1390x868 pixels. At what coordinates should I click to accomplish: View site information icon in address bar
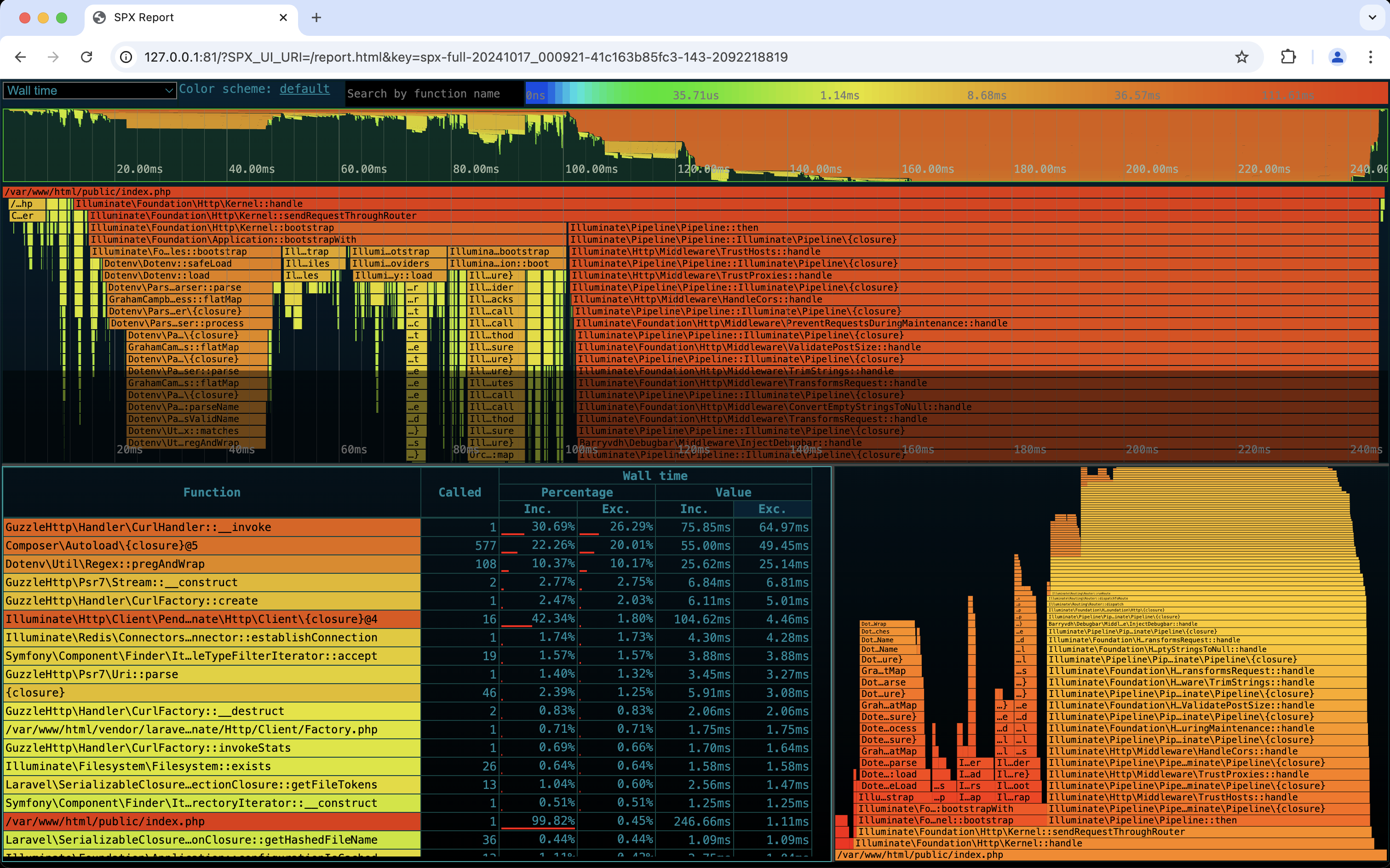point(126,57)
